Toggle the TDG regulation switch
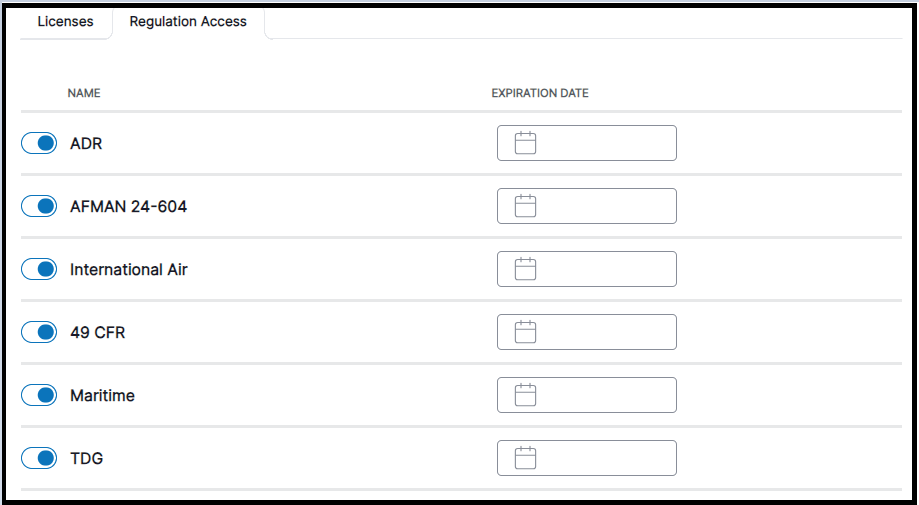The image size is (919, 505). (x=39, y=459)
